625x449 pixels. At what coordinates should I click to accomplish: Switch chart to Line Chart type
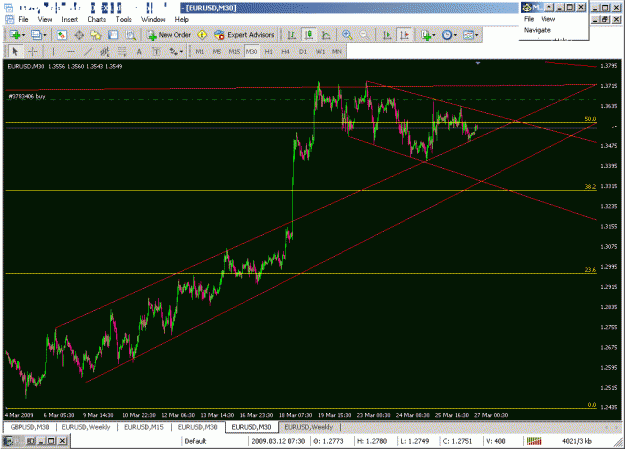click(x=326, y=35)
